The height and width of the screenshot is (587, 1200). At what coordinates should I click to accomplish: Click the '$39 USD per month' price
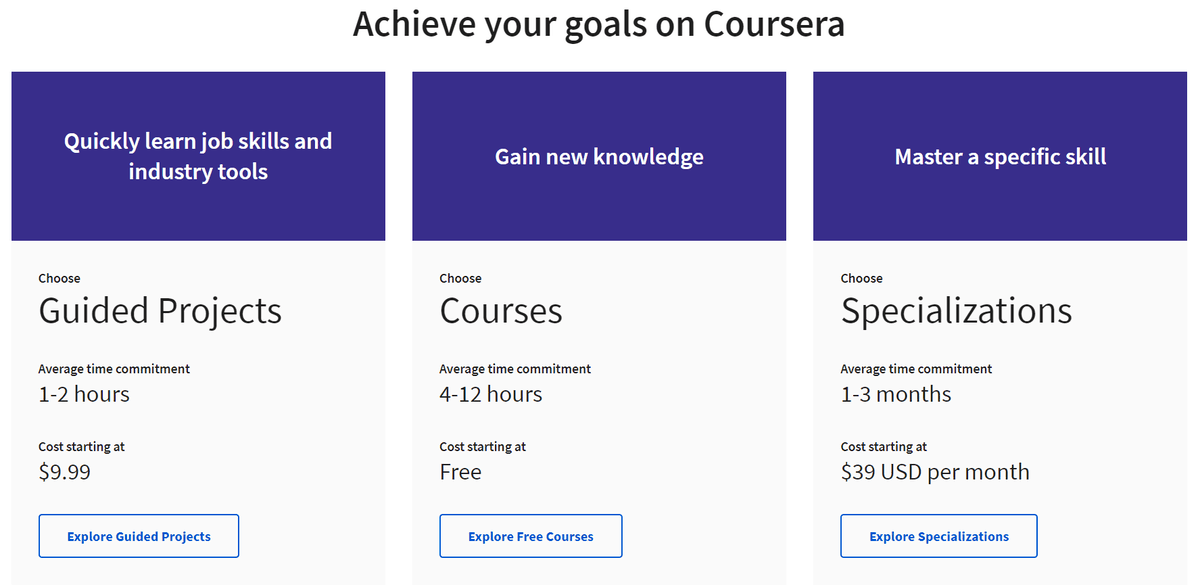935,472
